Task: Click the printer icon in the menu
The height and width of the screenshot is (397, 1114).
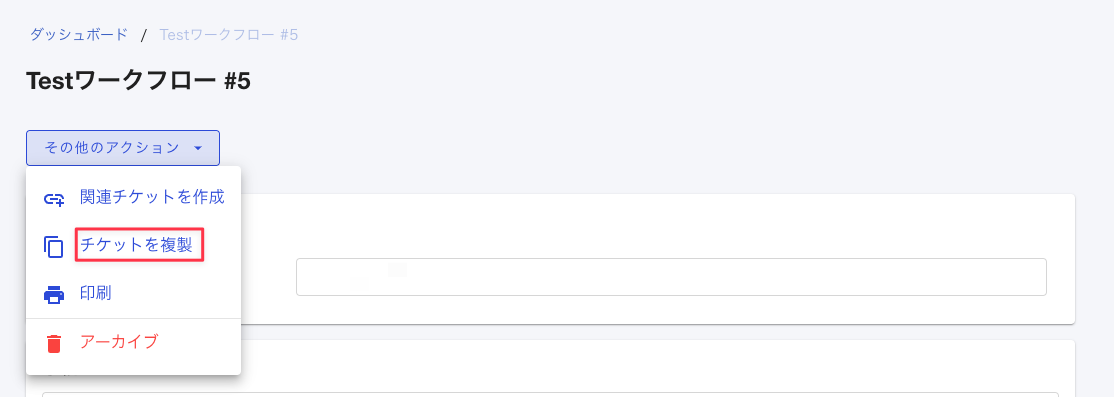Action: [54, 294]
